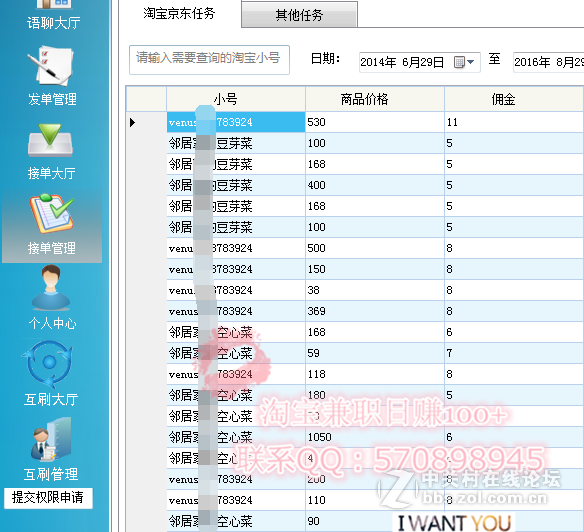Image resolution: width=584 pixels, height=532 pixels.
Task: Focus the 淘宝小号 search input field
Action: [209, 60]
